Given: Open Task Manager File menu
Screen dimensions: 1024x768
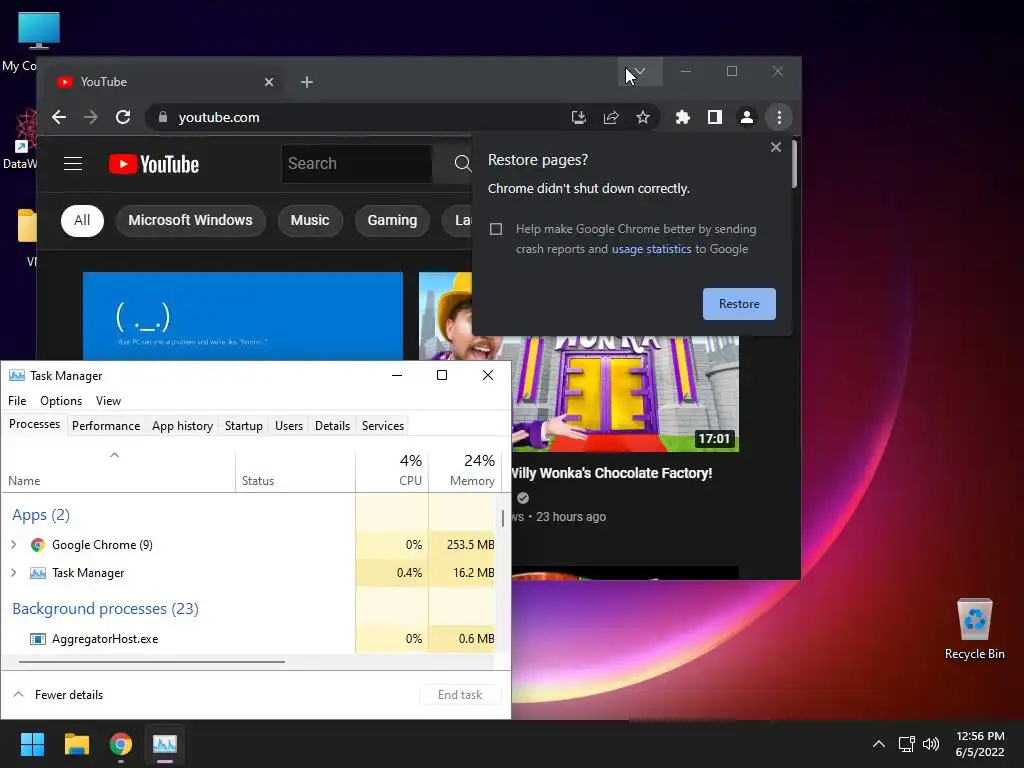Looking at the screenshot, I should click(x=17, y=400).
